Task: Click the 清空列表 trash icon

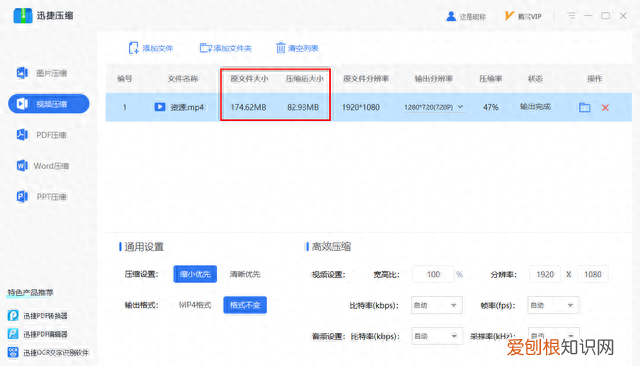Action: click(280, 48)
